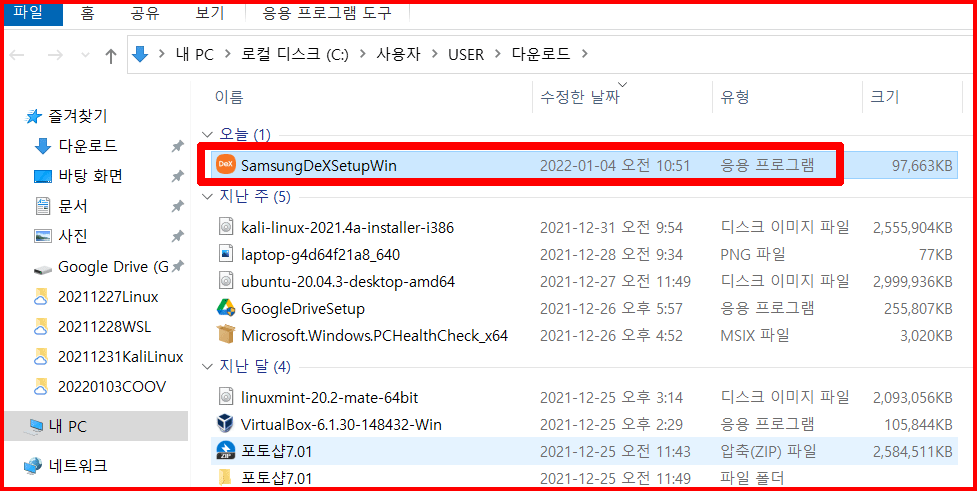
Task: Click the pin icon beside 바탕 화면
Action: pyautogui.click(x=177, y=176)
